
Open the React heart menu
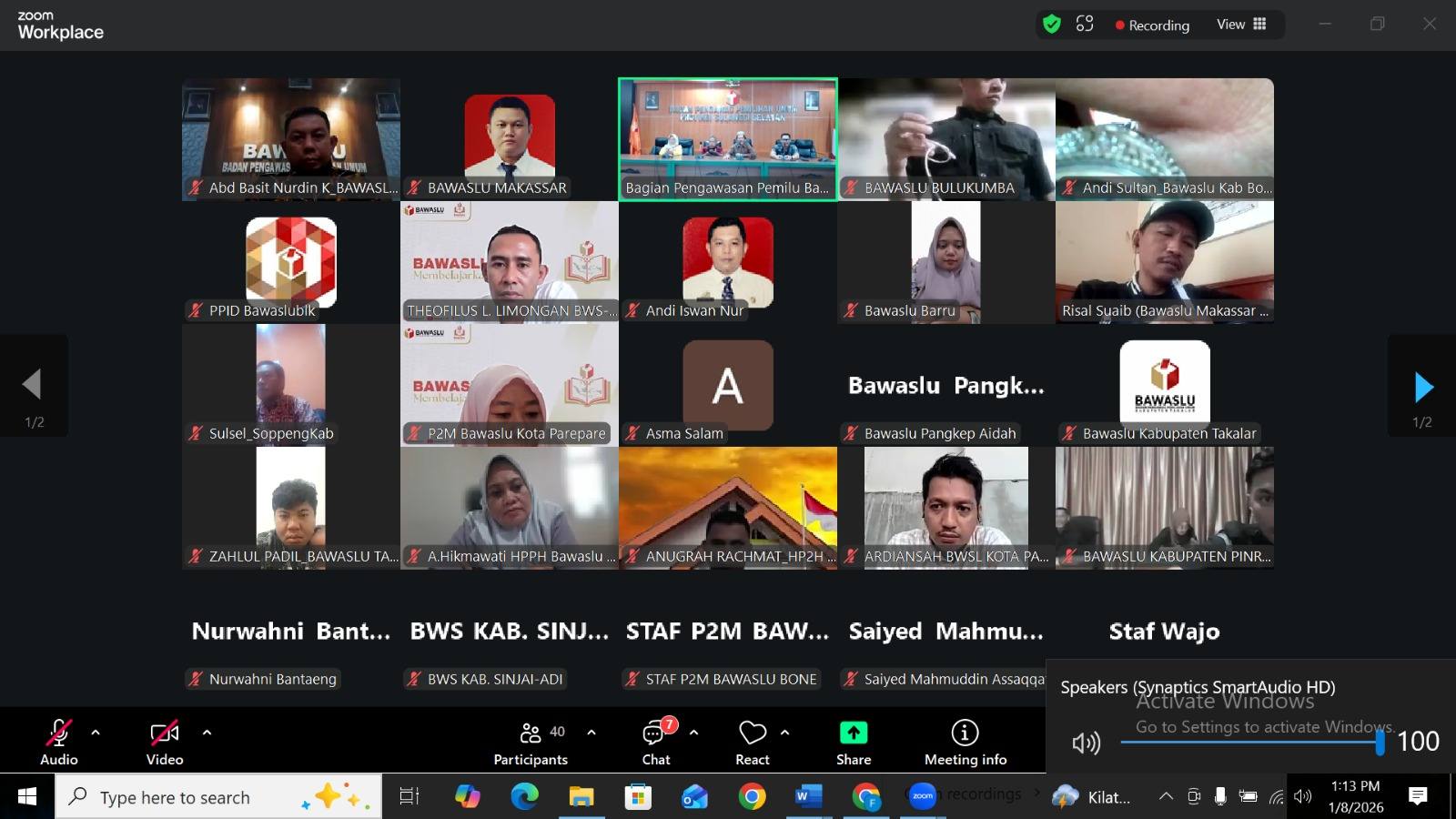(753, 742)
